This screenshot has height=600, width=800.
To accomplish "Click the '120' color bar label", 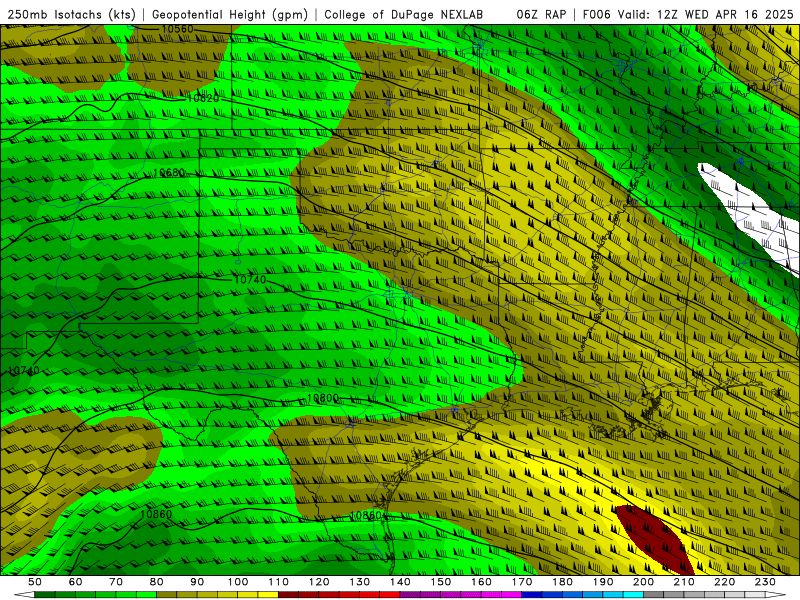I will (319, 582).
